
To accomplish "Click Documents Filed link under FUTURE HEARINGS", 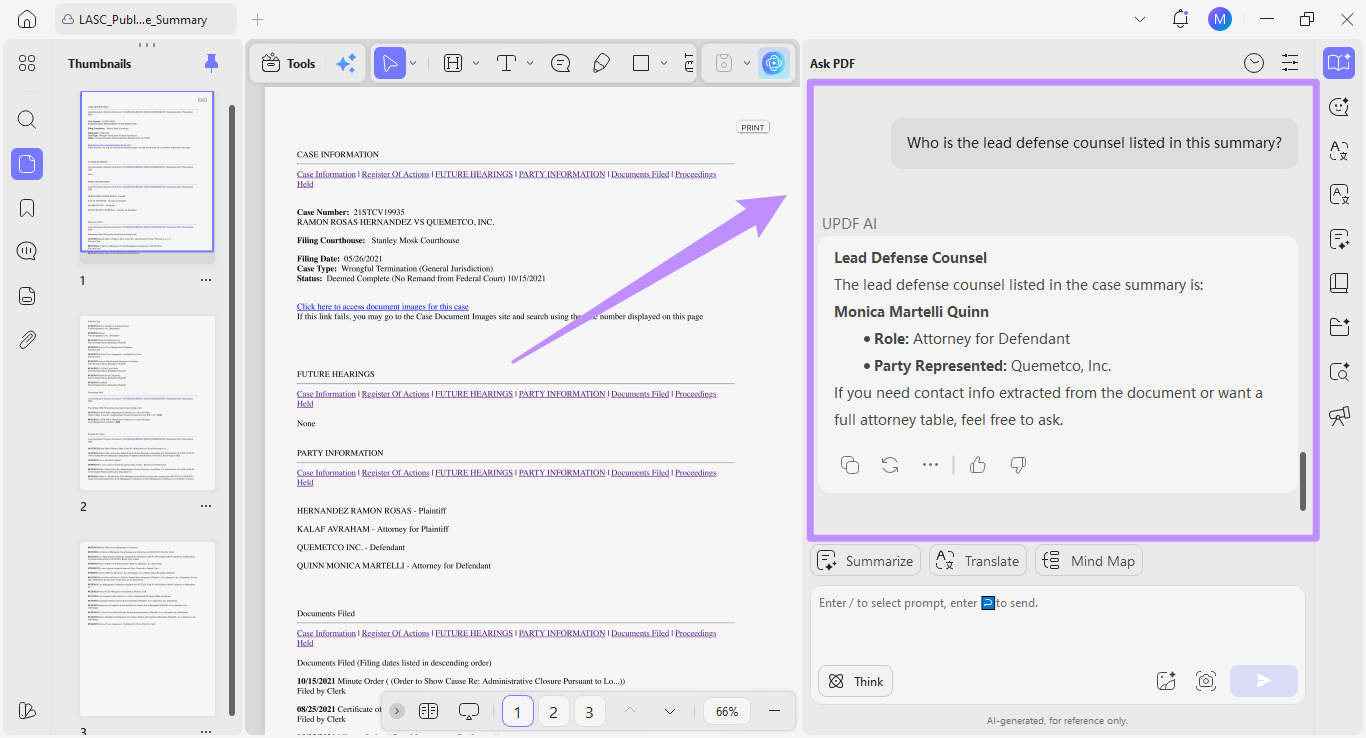I will point(640,394).
